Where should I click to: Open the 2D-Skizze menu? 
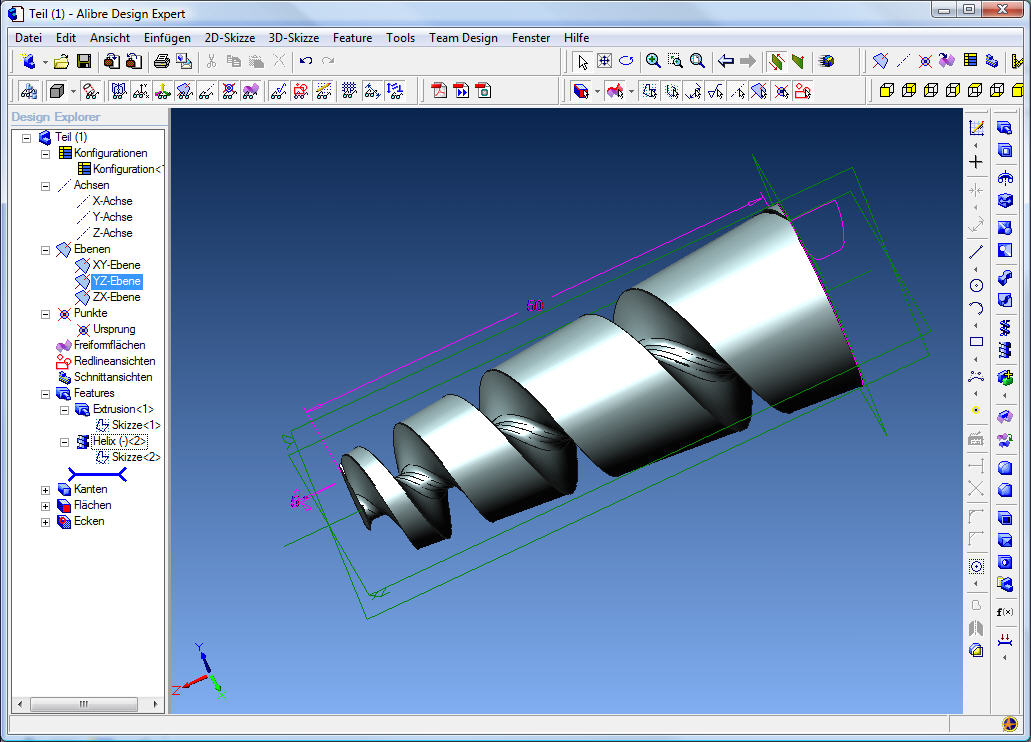click(x=229, y=37)
